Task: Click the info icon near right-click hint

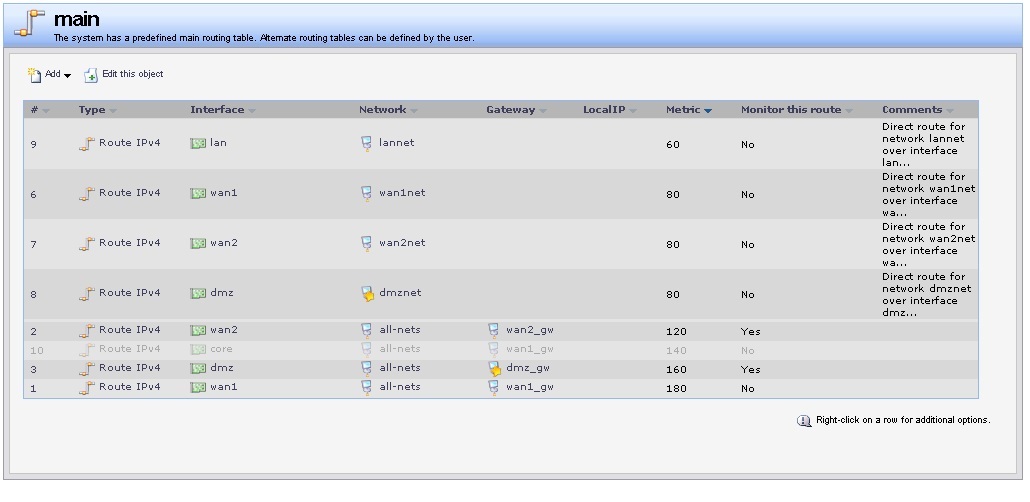Action: click(x=803, y=421)
